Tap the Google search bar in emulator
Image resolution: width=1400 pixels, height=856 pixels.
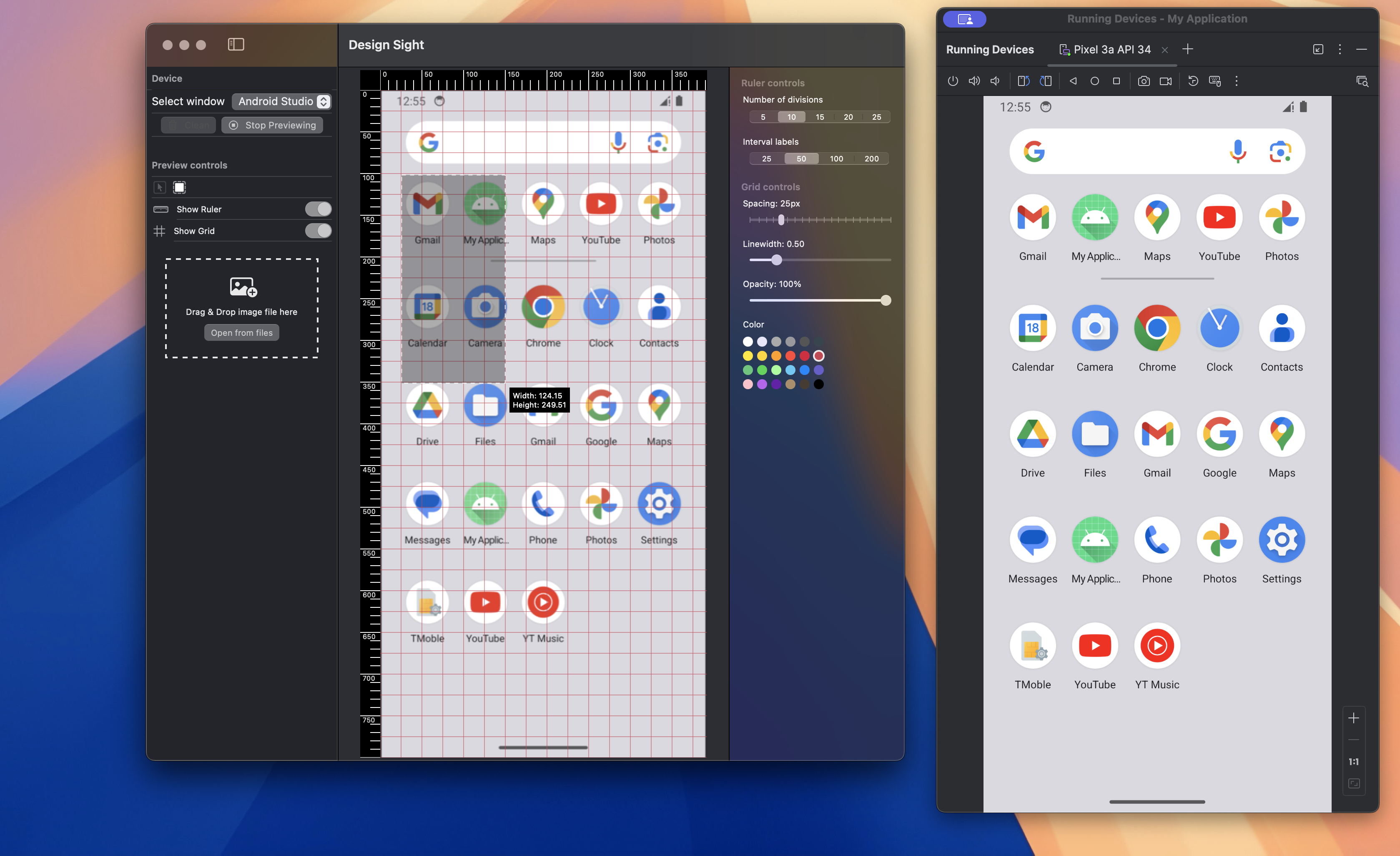pos(1157,152)
